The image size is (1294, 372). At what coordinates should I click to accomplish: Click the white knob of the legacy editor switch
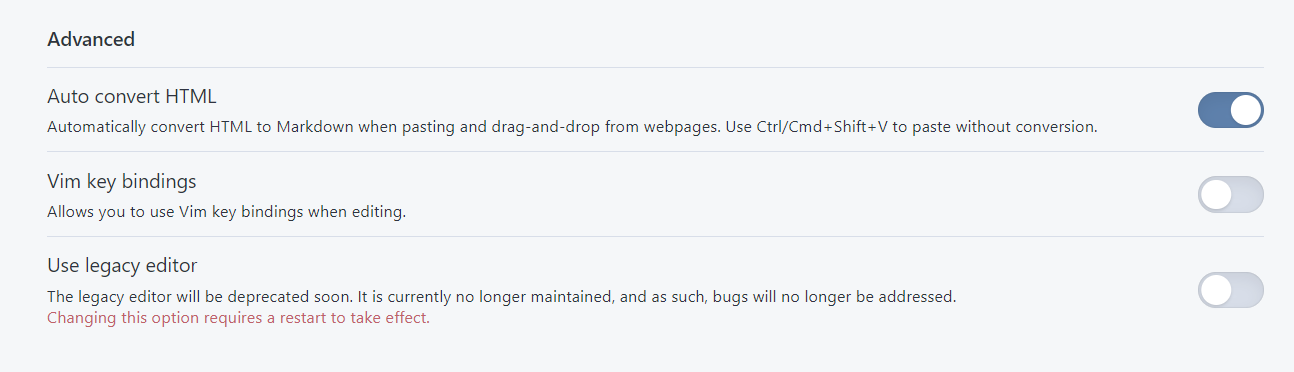tap(1216, 290)
